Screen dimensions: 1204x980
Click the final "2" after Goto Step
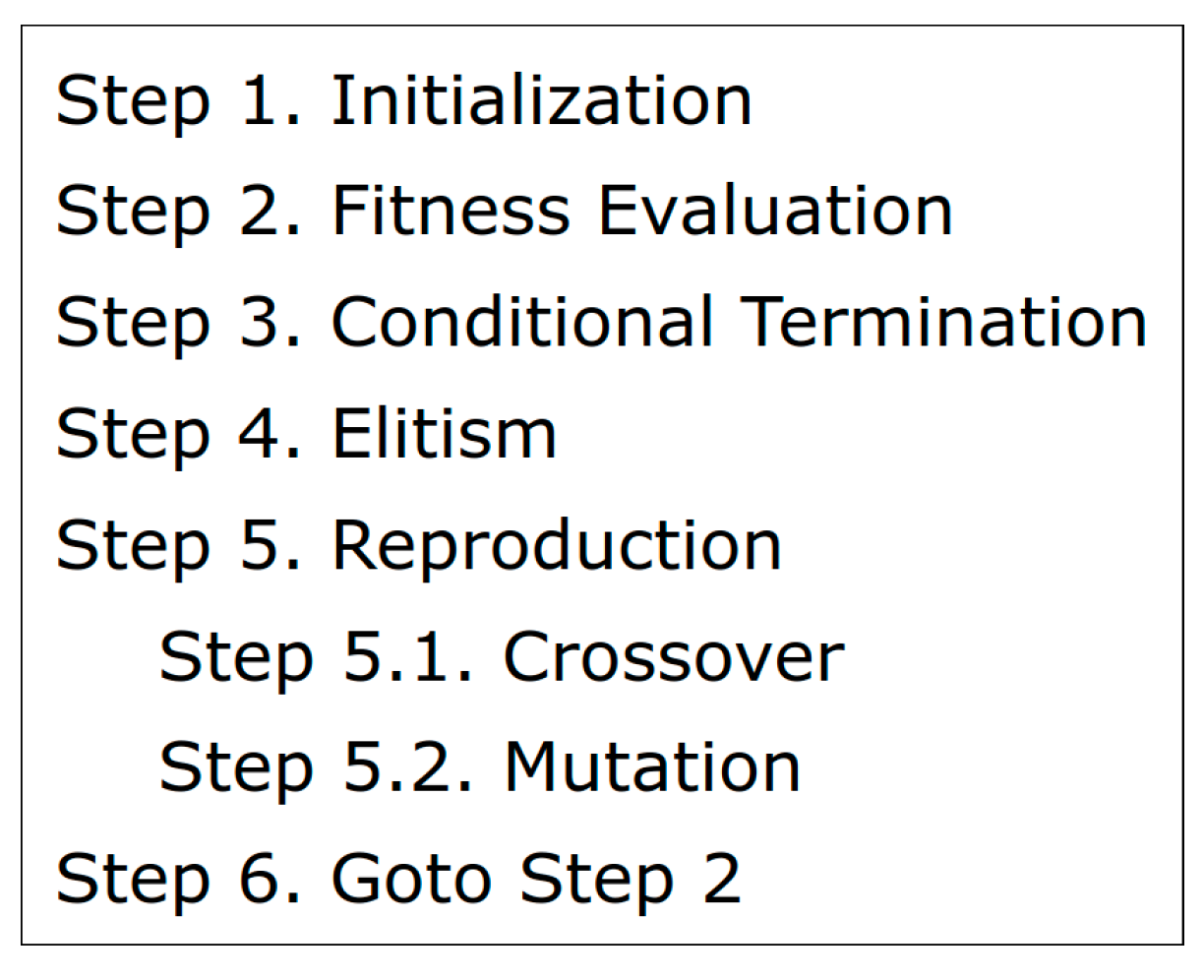click(721, 879)
